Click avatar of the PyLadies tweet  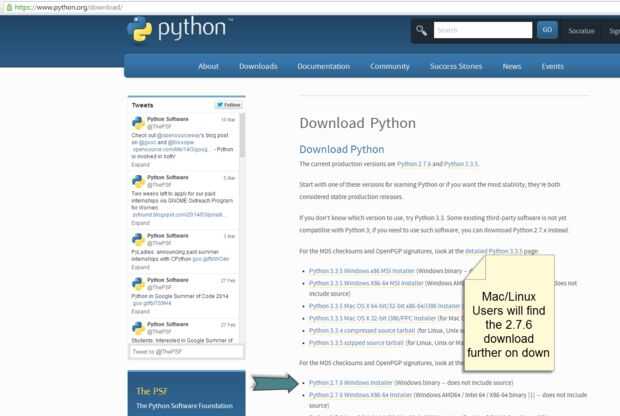pos(138,240)
